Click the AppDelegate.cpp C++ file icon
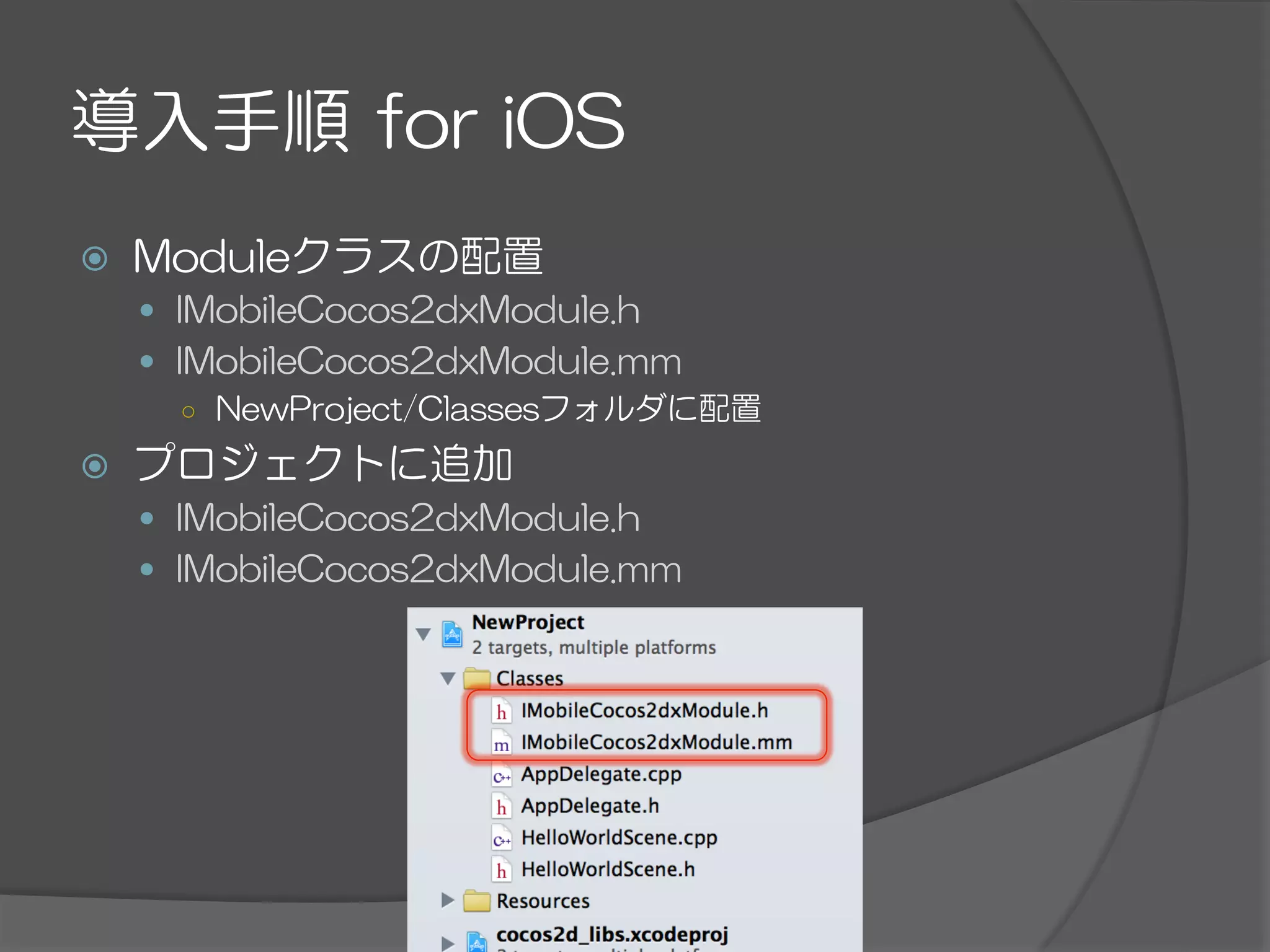1270x952 pixels. [x=502, y=775]
